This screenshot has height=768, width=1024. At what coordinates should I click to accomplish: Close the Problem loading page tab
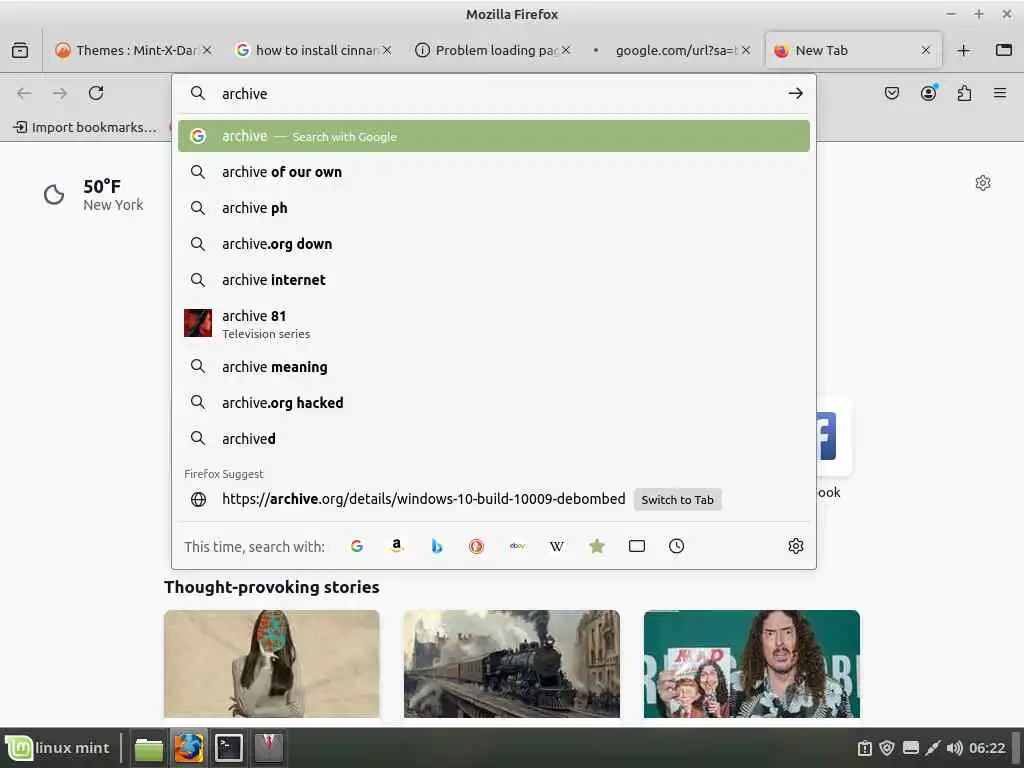coord(566,50)
